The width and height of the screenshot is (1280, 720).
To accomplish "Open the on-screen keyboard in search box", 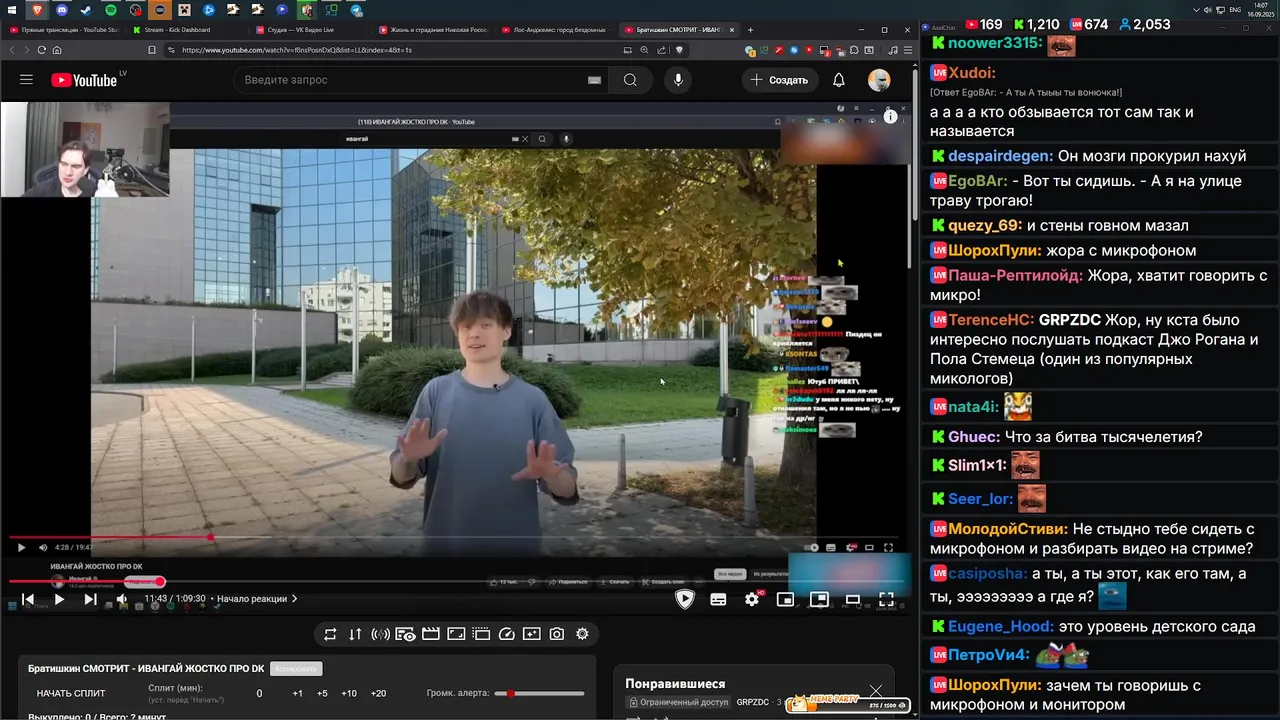I will coord(594,80).
